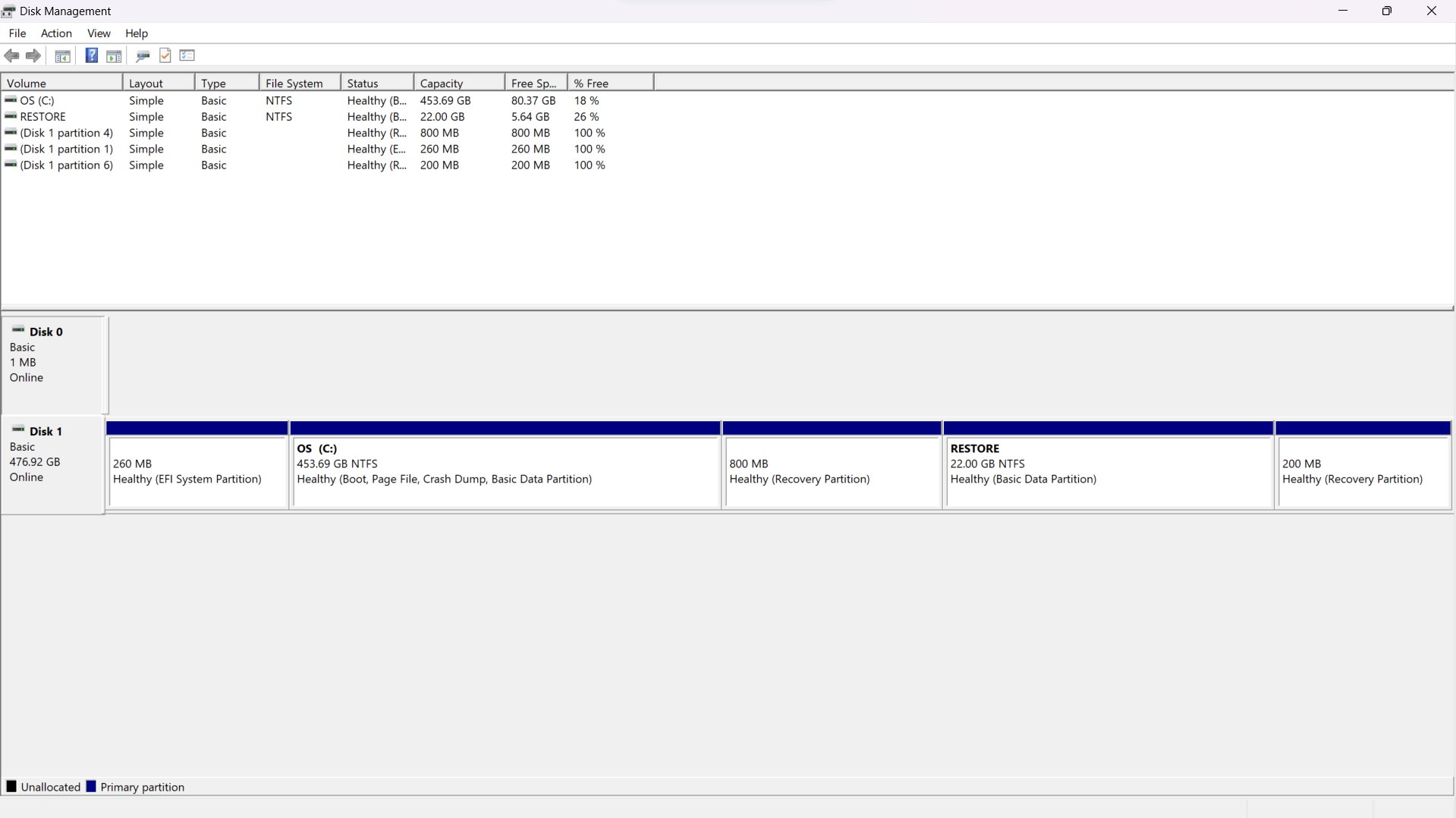This screenshot has width=1456, height=818.
Task: Click the black Unallocated legend swatch
Action: click(11, 787)
